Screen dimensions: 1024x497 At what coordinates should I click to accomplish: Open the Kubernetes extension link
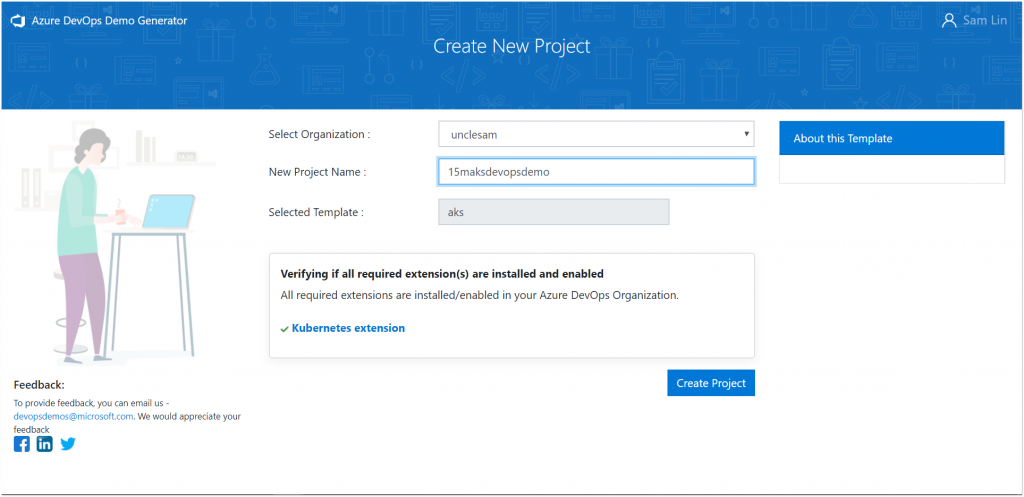point(348,328)
